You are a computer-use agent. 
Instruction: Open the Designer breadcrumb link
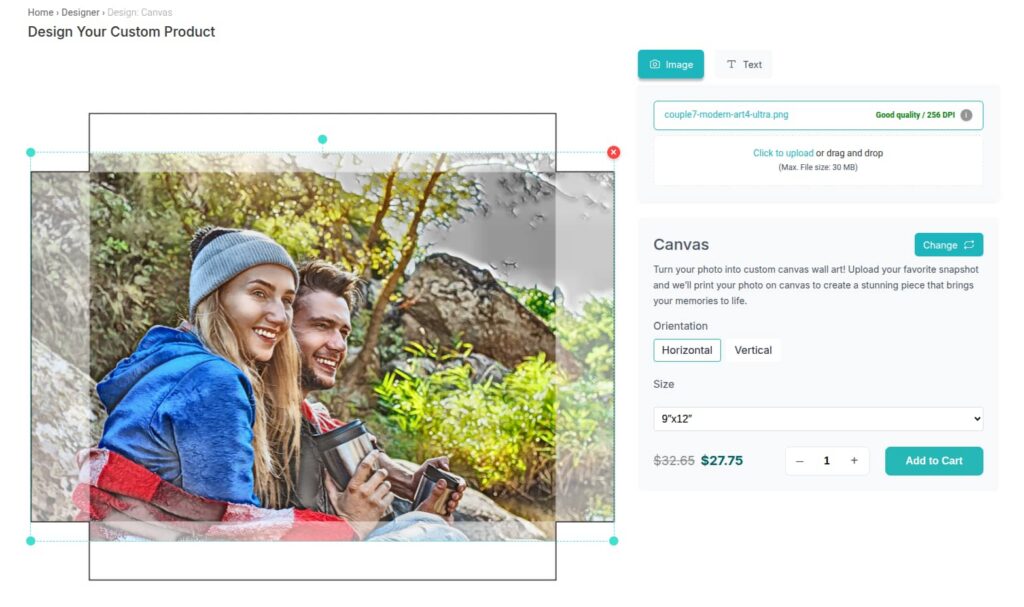click(x=81, y=12)
